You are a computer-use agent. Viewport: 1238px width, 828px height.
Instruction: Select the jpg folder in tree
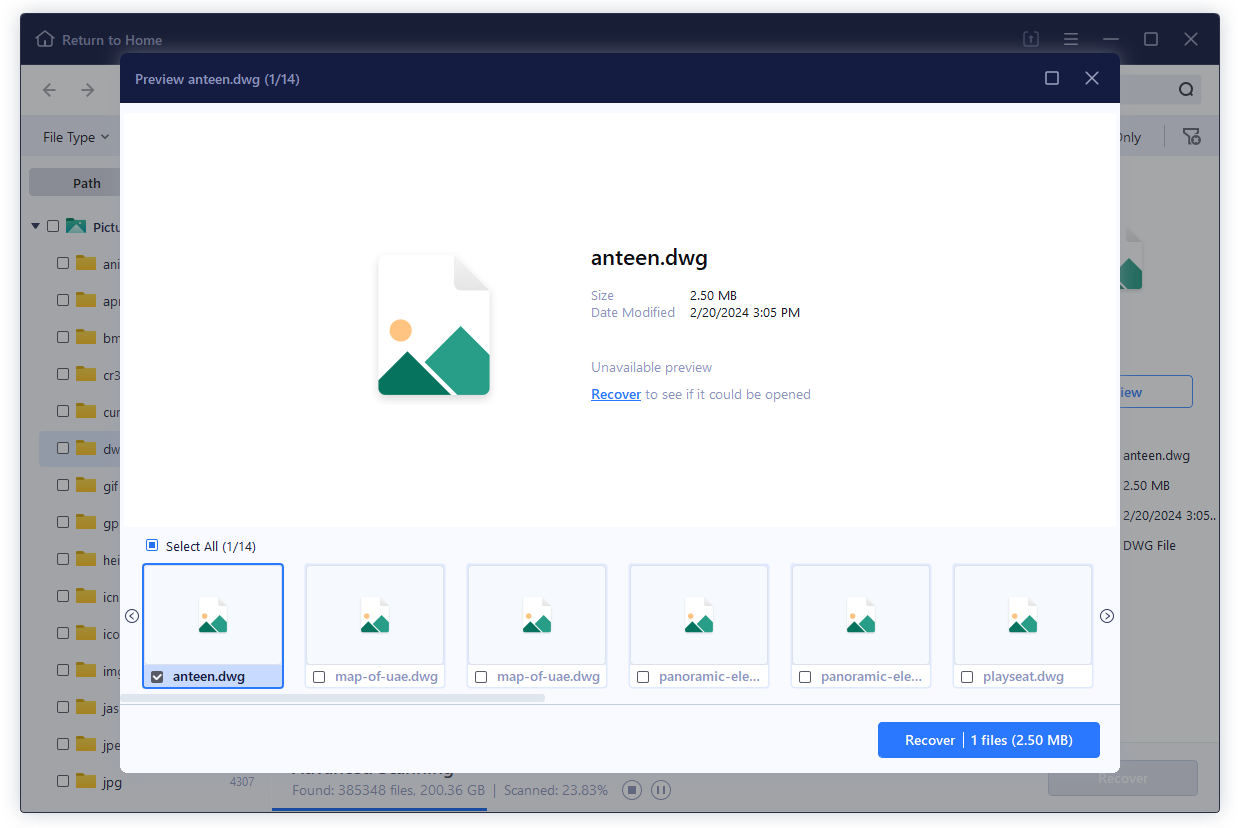pyautogui.click(x=111, y=782)
